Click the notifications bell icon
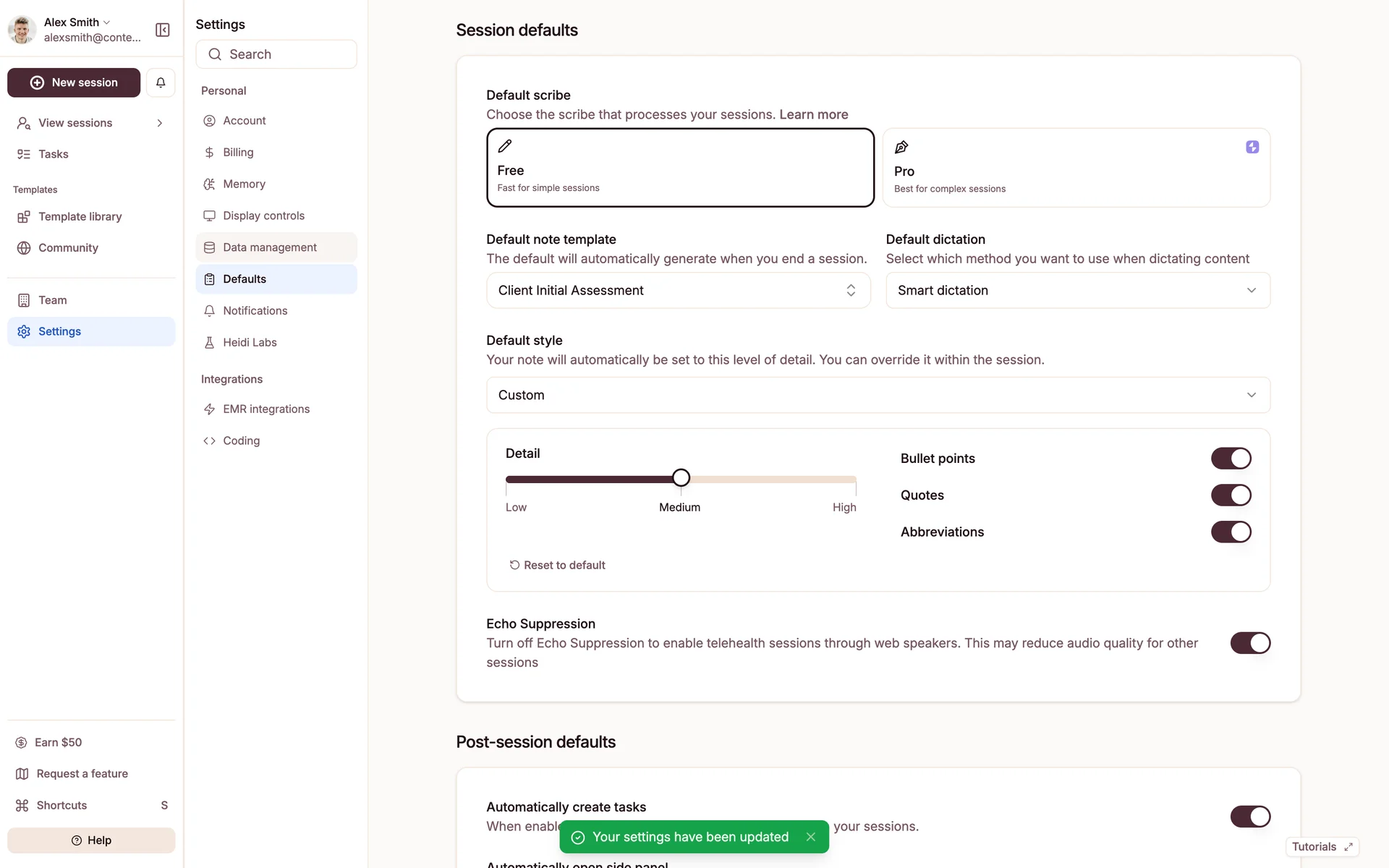This screenshot has width=1389, height=868. pyautogui.click(x=161, y=82)
